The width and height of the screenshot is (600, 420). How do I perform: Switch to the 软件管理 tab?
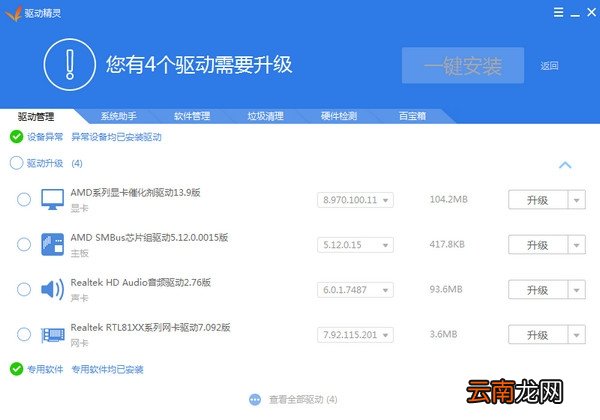(x=192, y=116)
